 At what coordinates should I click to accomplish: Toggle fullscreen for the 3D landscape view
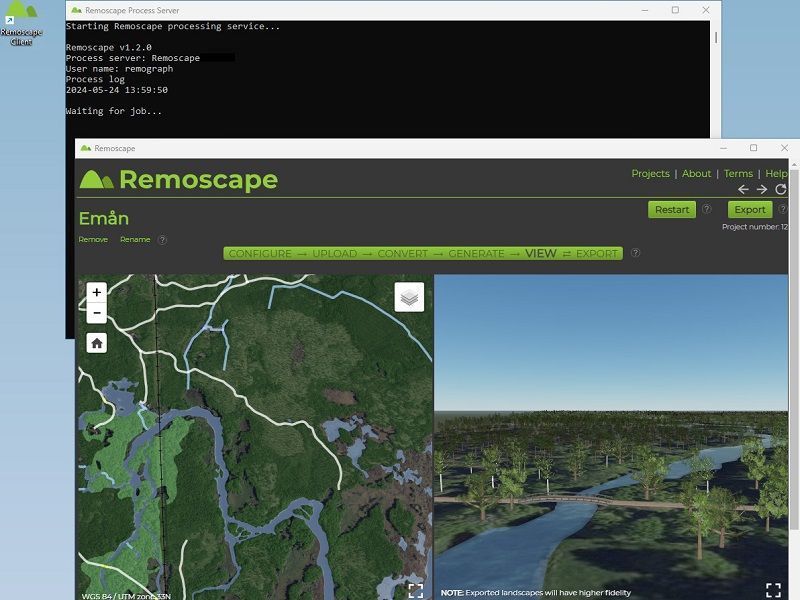click(773, 590)
